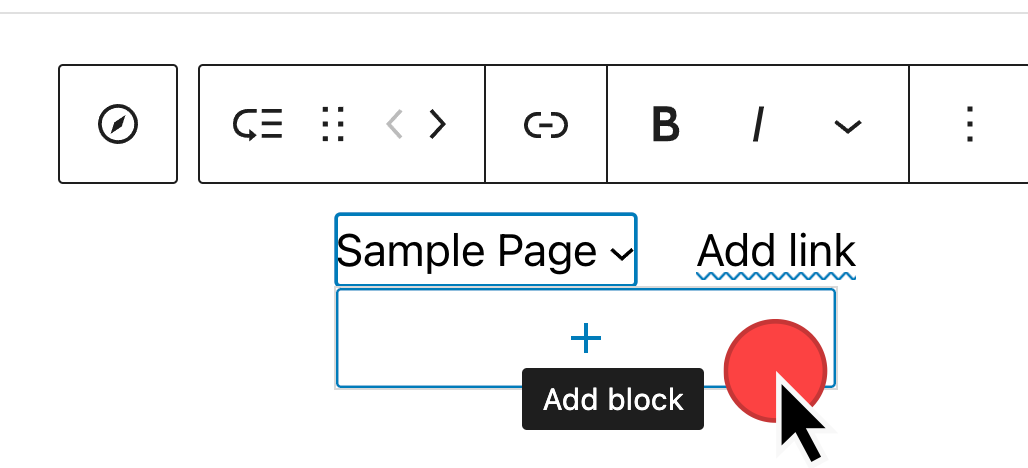
Task: Click the blank space right of Add link
Action: tap(940, 252)
